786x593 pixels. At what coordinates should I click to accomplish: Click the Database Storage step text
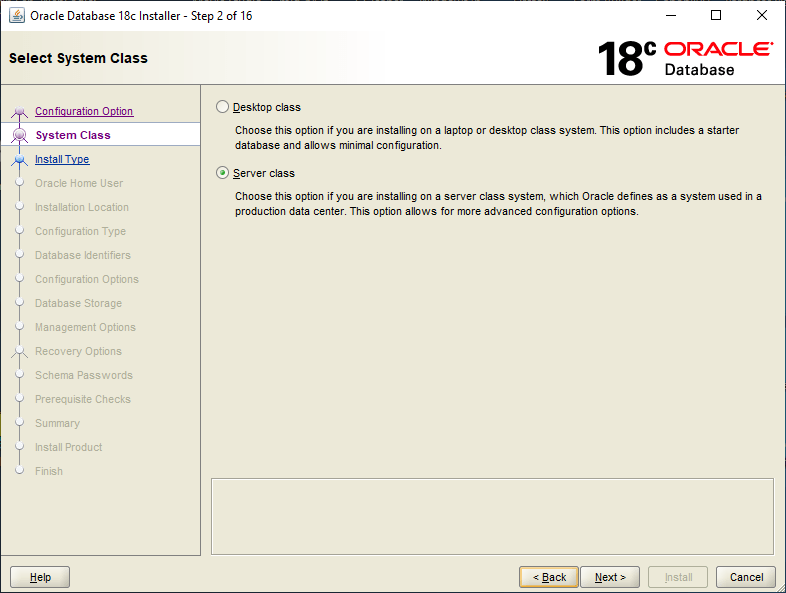coord(78,304)
